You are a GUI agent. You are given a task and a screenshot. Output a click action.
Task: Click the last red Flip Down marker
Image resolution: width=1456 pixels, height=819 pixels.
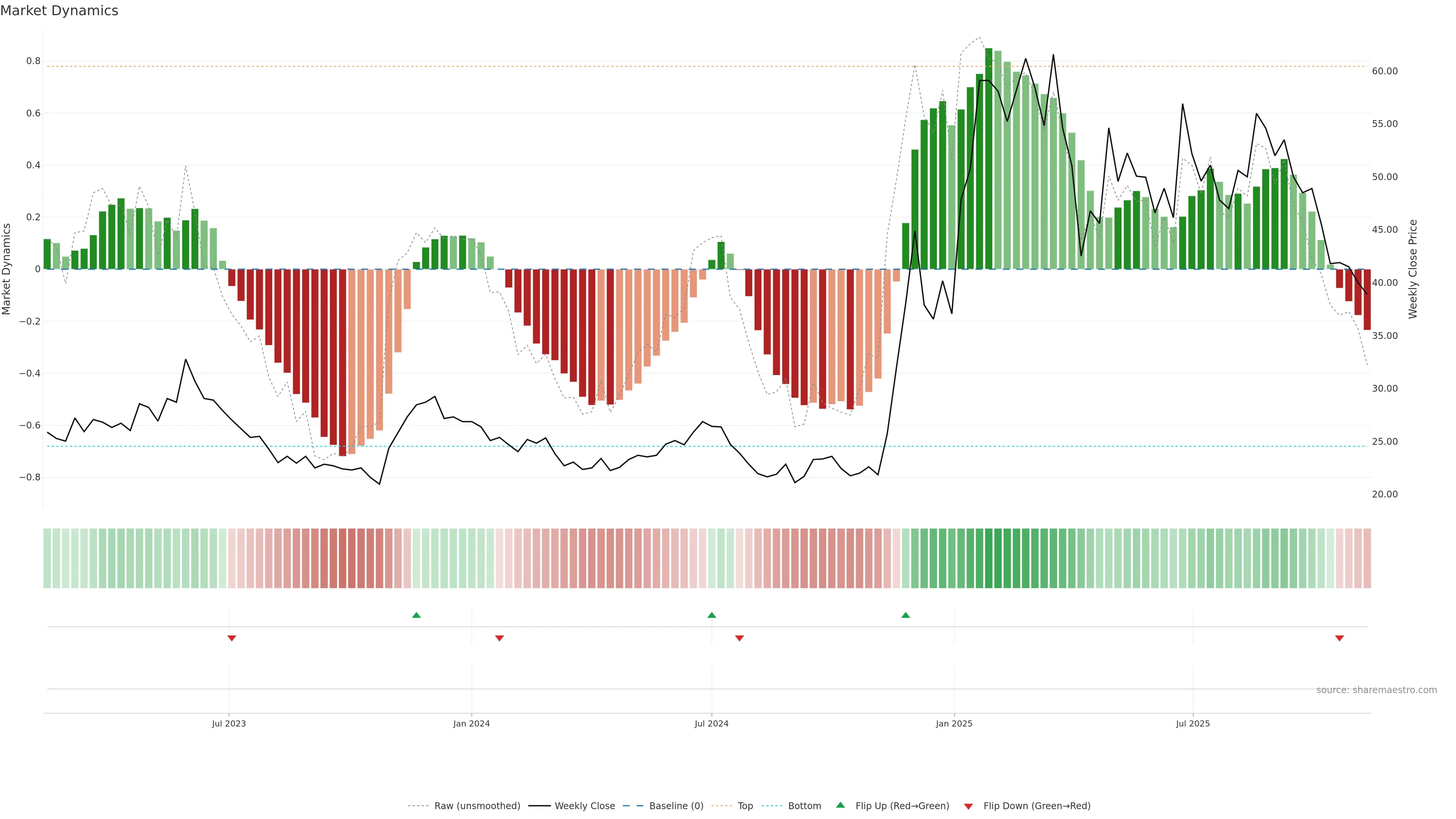point(1339,638)
